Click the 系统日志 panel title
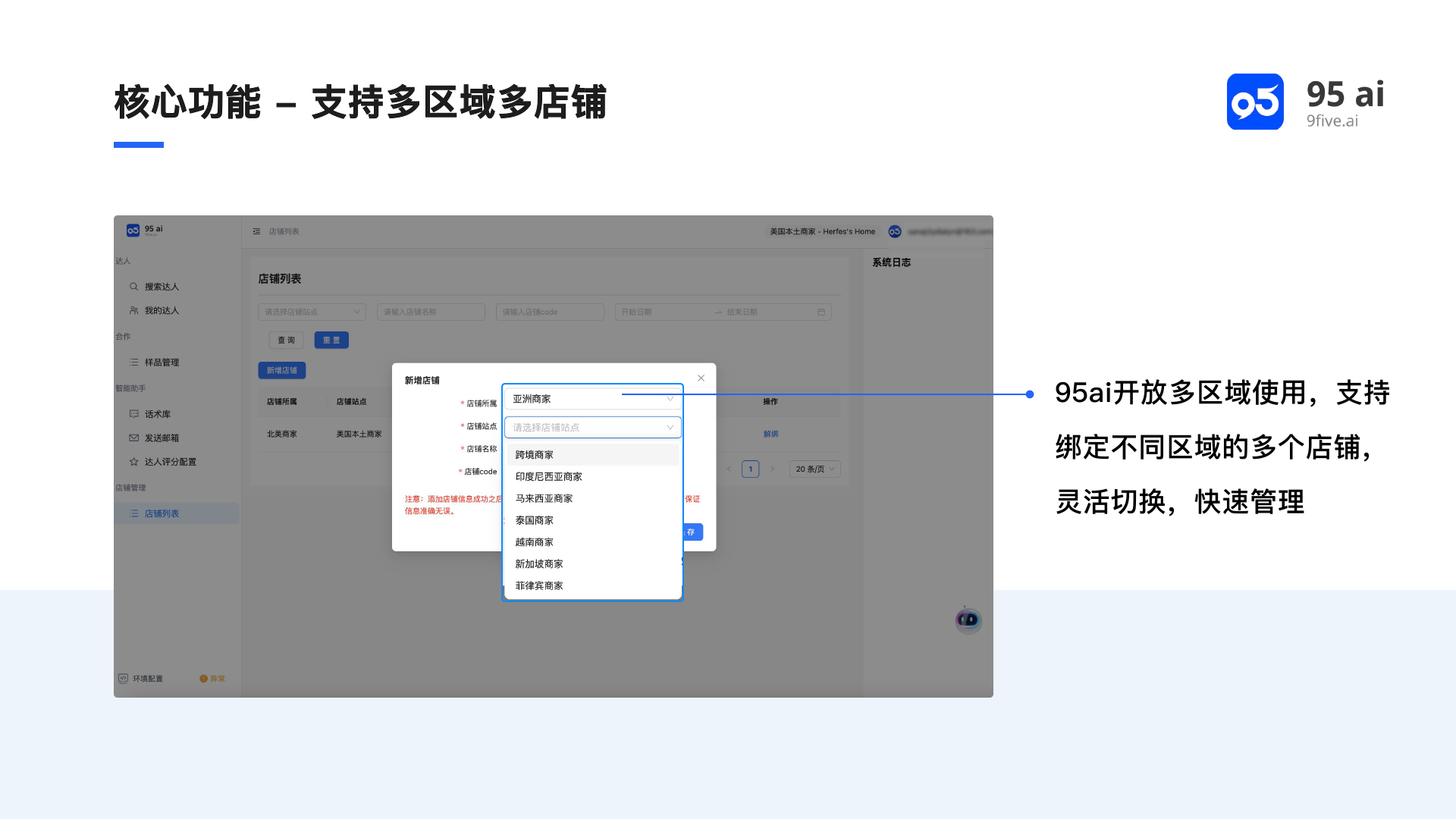Viewport: 1456px width, 819px height. (892, 262)
